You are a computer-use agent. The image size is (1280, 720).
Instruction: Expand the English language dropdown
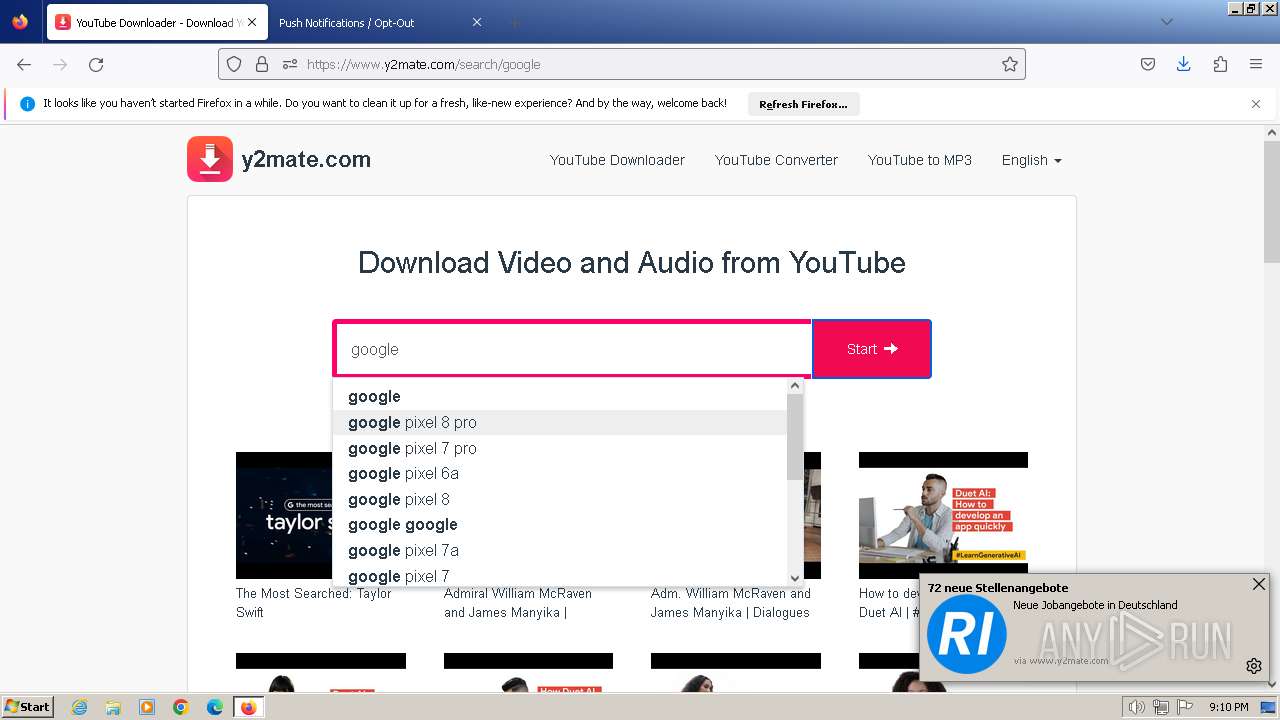click(1032, 160)
